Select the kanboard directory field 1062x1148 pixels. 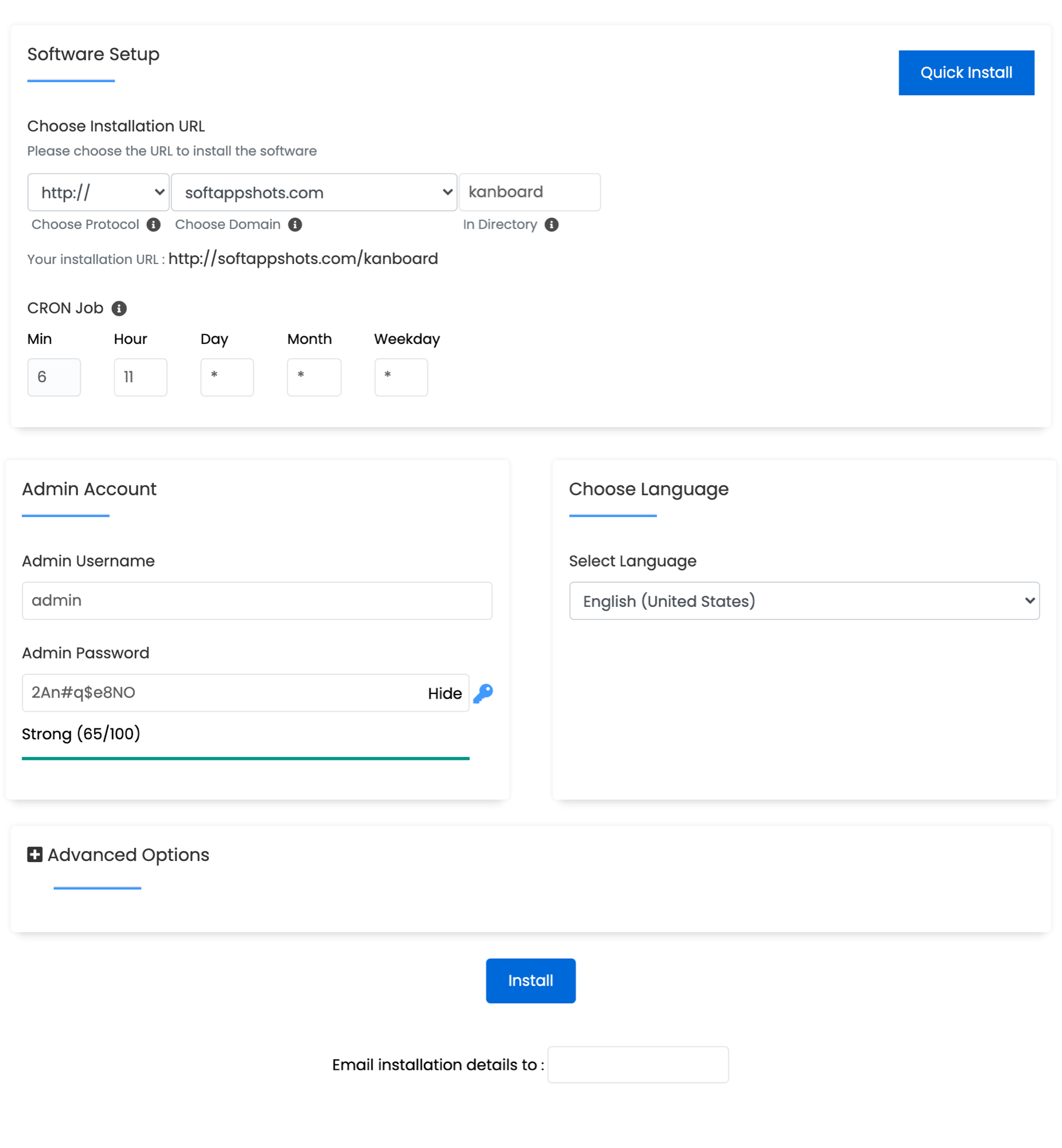click(529, 192)
